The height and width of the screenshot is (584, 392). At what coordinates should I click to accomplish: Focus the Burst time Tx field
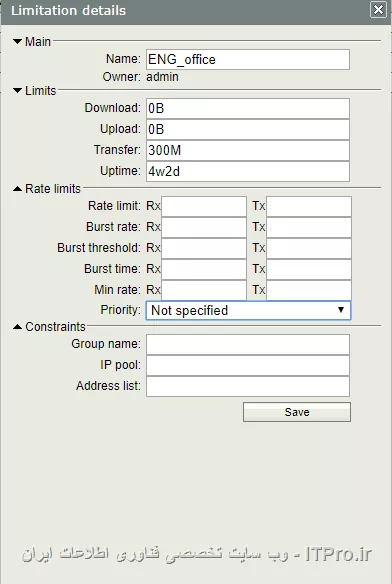pyautogui.click(x=309, y=269)
